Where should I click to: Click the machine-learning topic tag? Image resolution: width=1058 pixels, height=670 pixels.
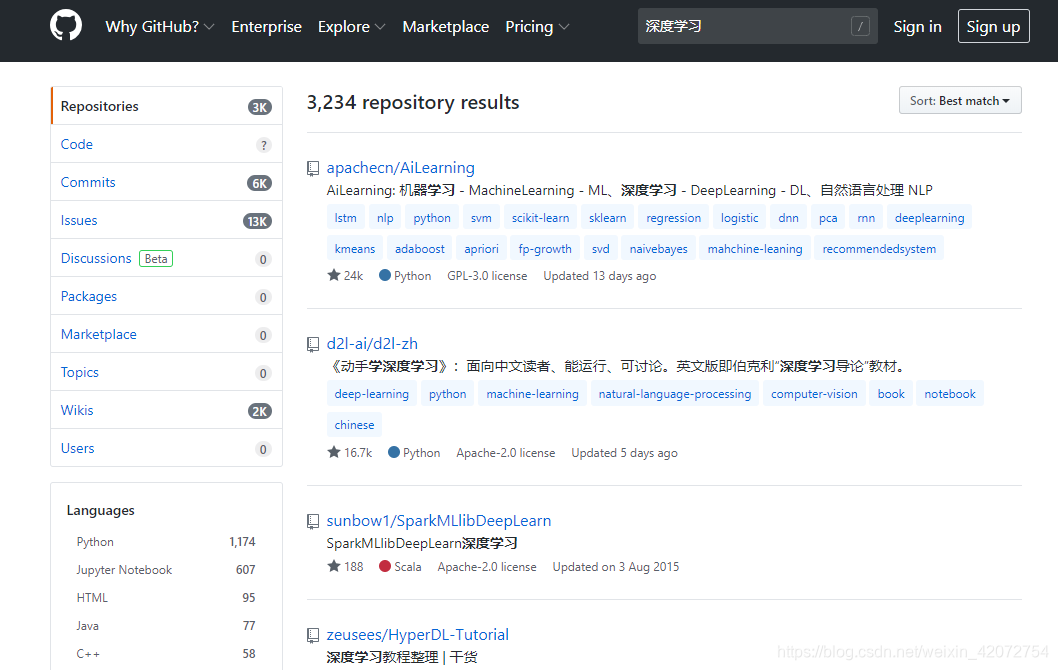pos(532,393)
